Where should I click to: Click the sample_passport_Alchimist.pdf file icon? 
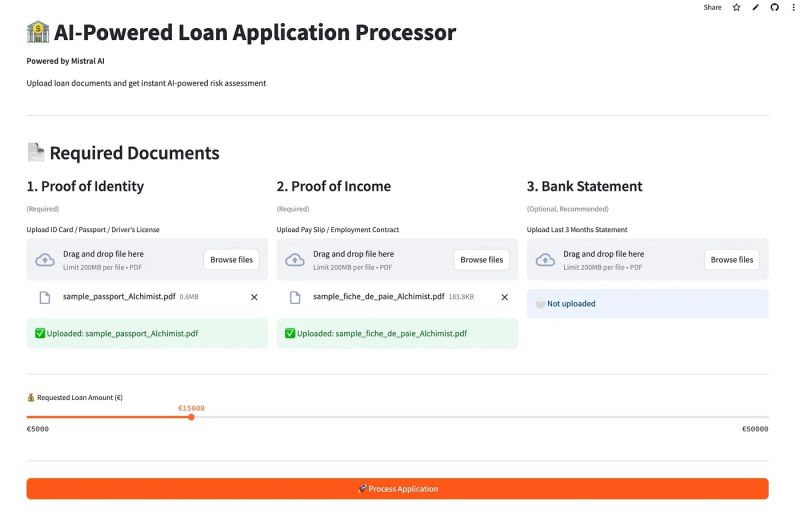click(44, 297)
